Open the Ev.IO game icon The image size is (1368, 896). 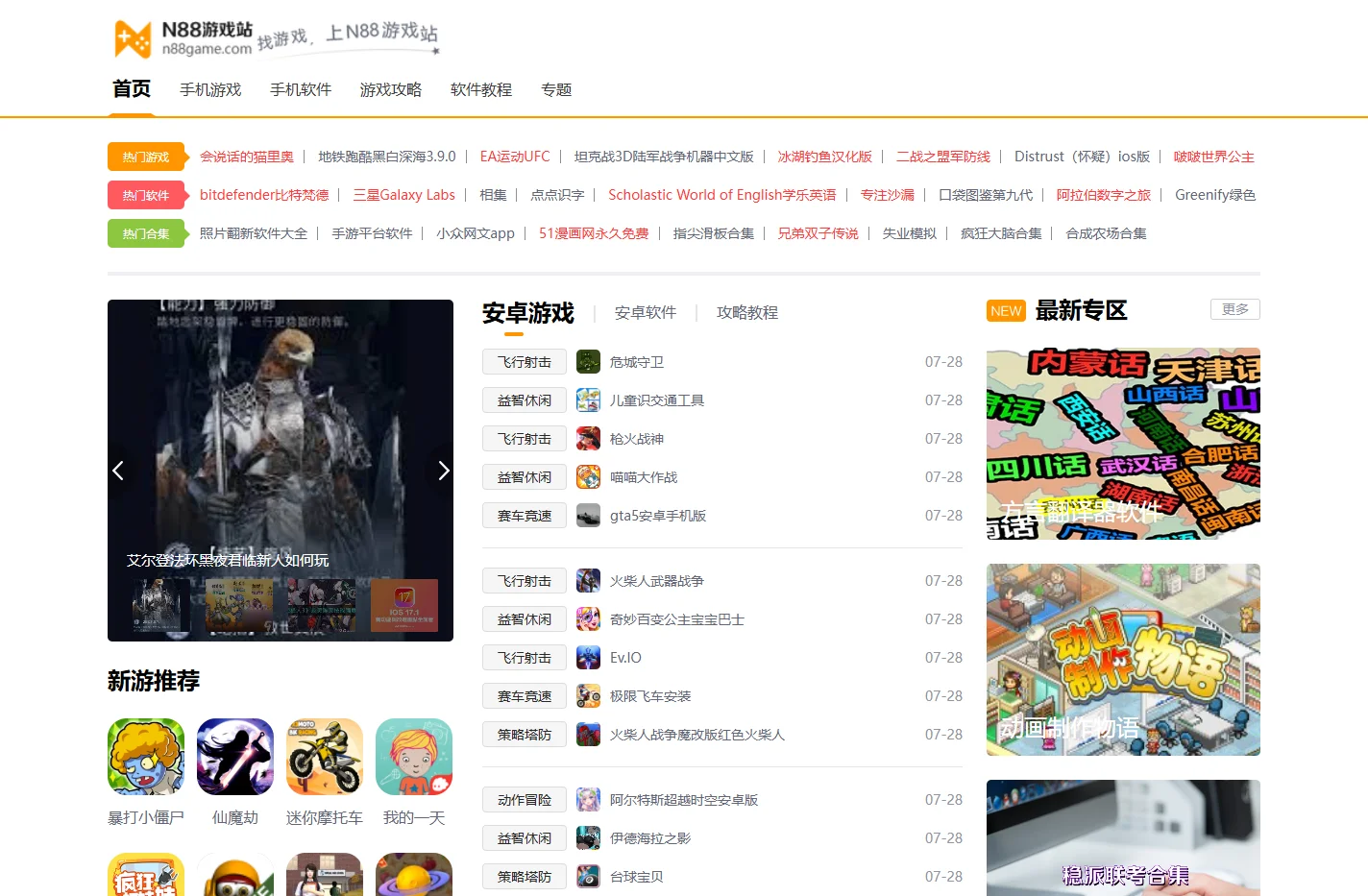[x=588, y=658]
